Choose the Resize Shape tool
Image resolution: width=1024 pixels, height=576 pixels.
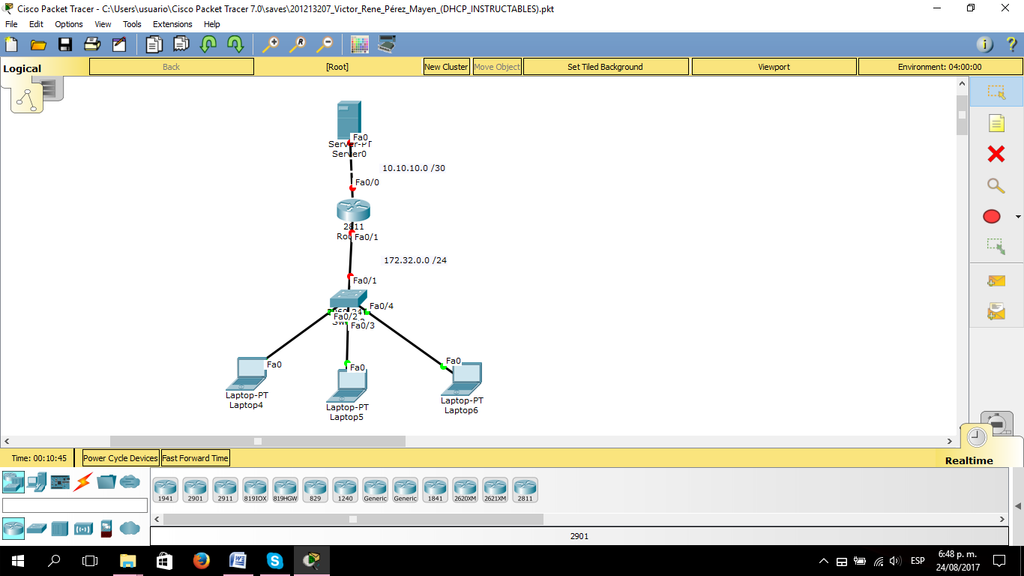(996, 247)
